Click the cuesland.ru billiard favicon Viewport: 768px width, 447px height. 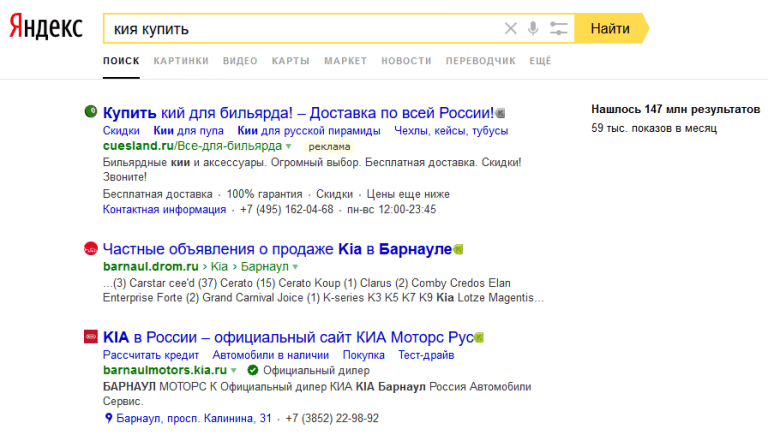90,112
